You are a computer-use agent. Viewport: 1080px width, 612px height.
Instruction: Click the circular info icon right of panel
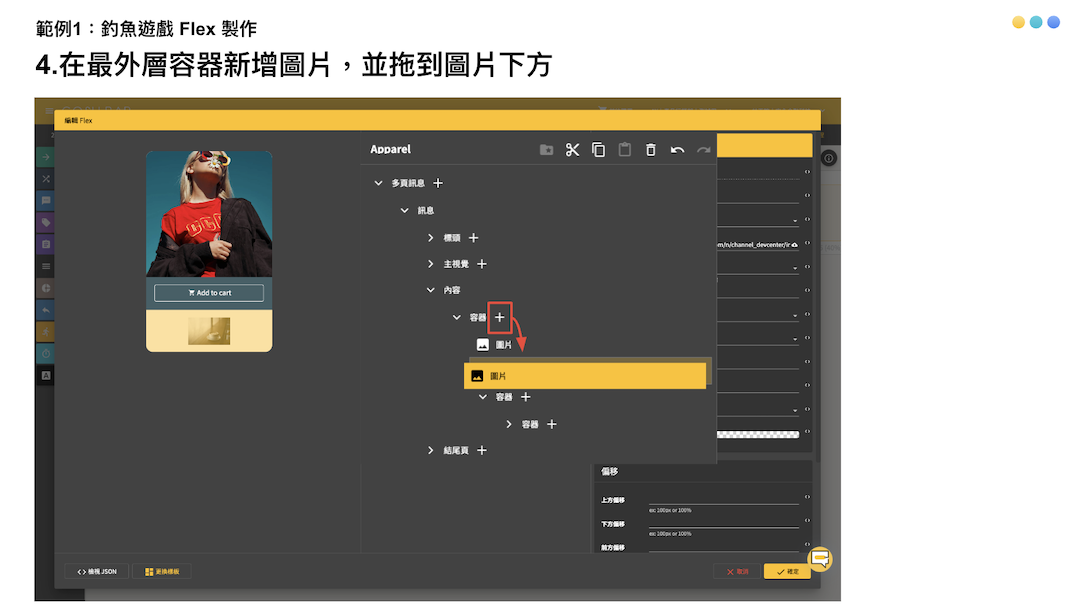click(829, 158)
